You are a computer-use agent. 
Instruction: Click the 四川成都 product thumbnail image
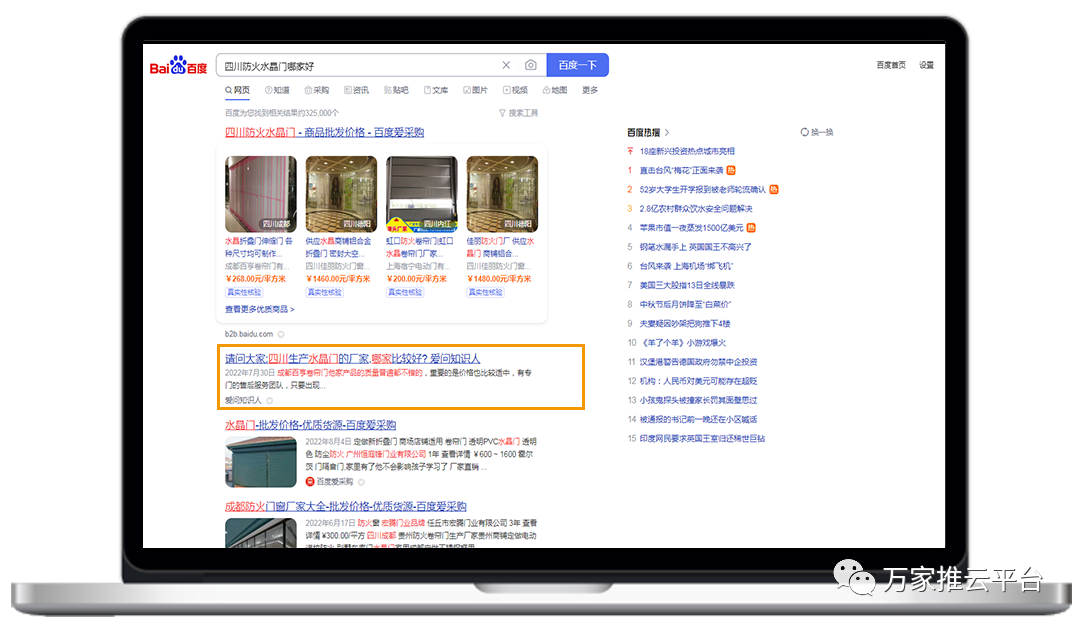click(x=260, y=194)
